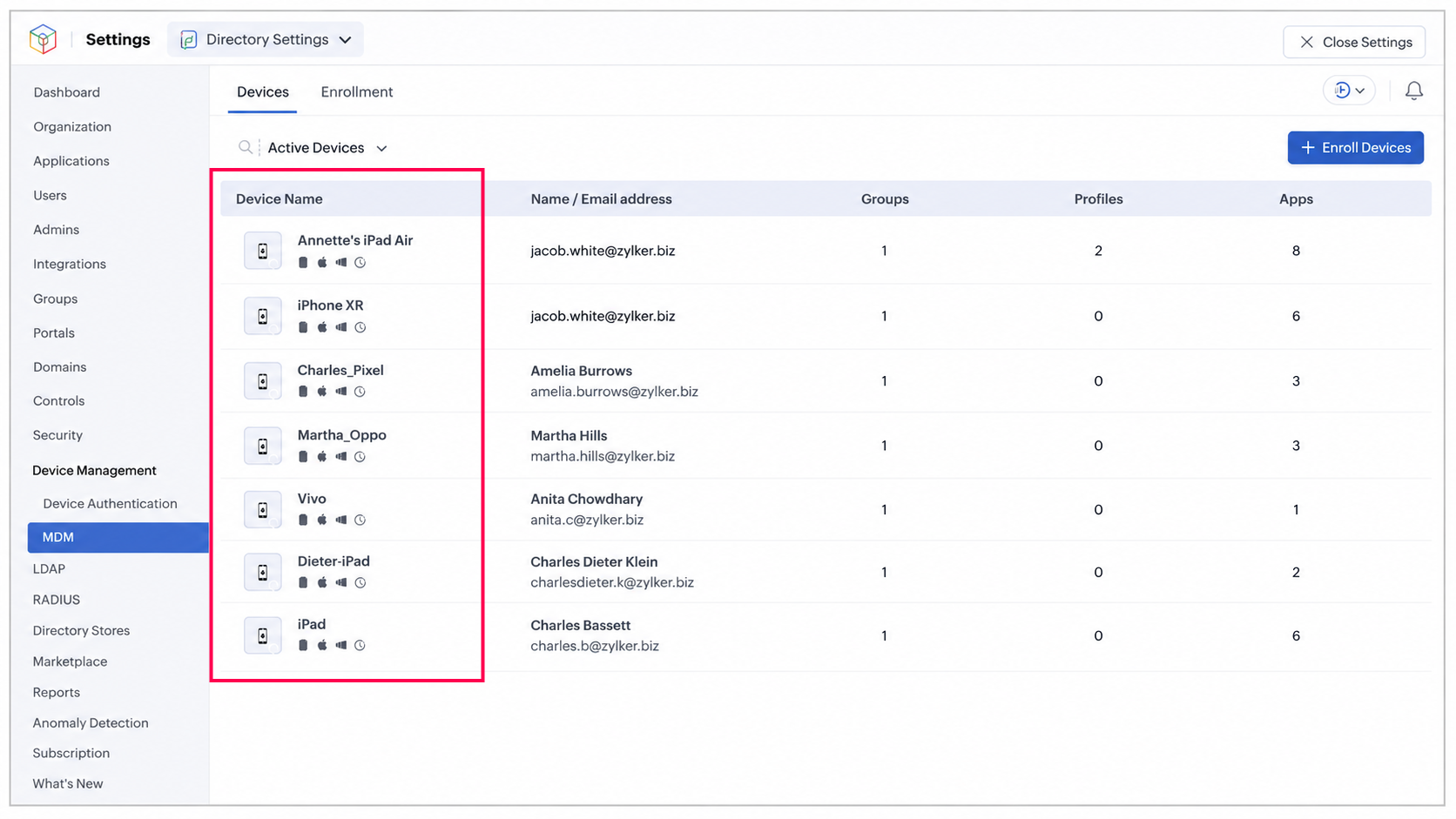Image resolution: width=1456 pixels, height=819 pixels.
Task: Click the clock icon under Vivo
Action: click(x=360, y=520)
